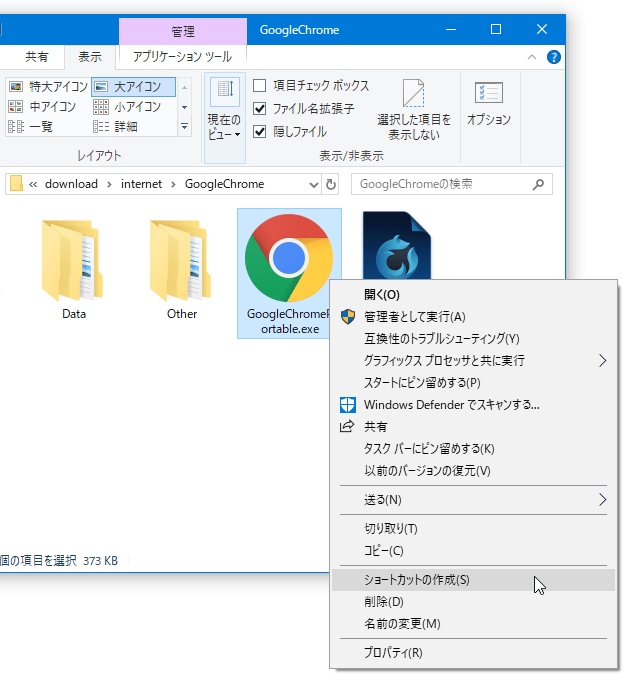Open folder Options (オプション)

coord(489,104)
